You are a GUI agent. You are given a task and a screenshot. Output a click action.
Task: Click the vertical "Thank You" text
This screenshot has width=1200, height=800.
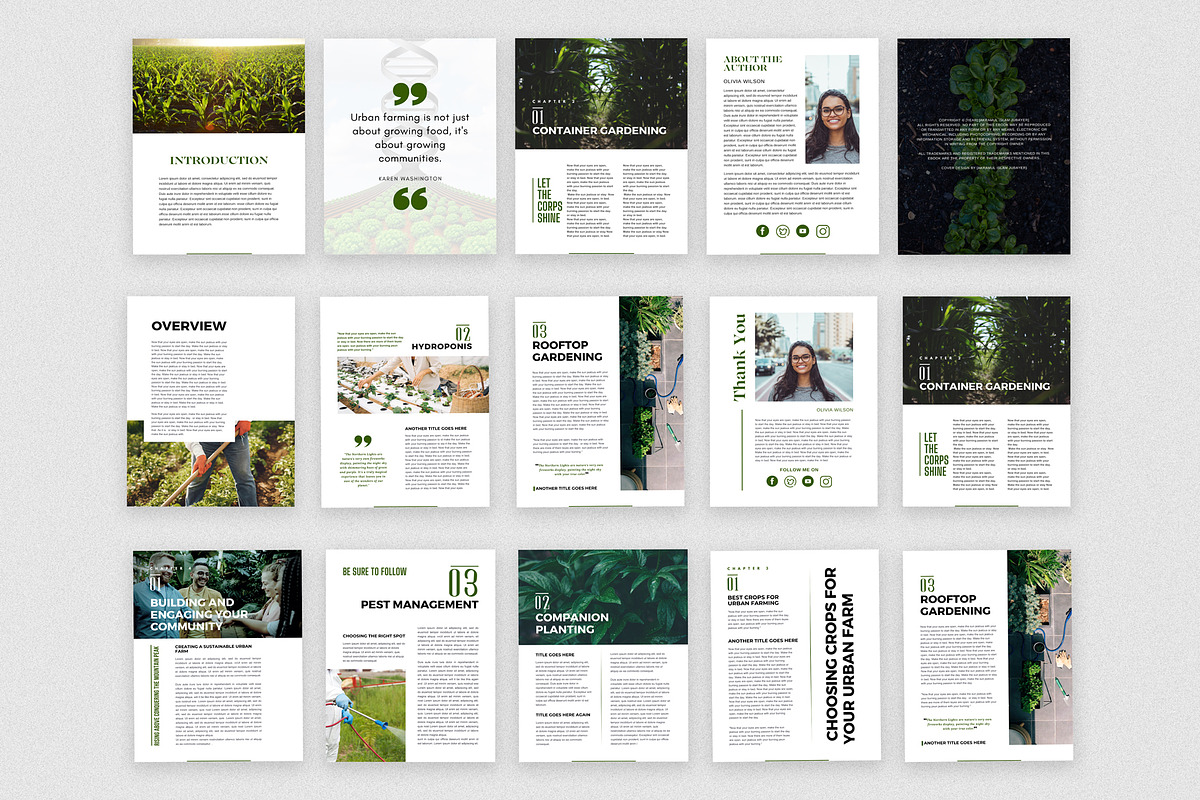741,357
